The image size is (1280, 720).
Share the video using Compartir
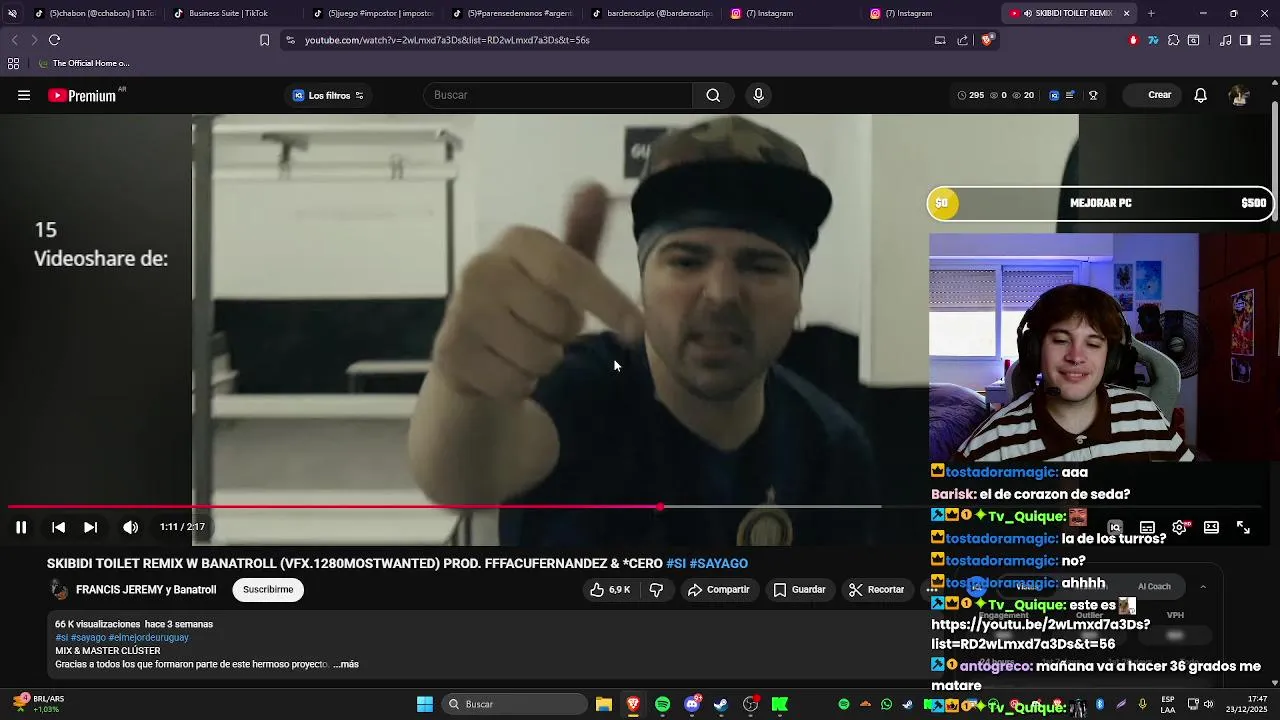click(718, 590)
